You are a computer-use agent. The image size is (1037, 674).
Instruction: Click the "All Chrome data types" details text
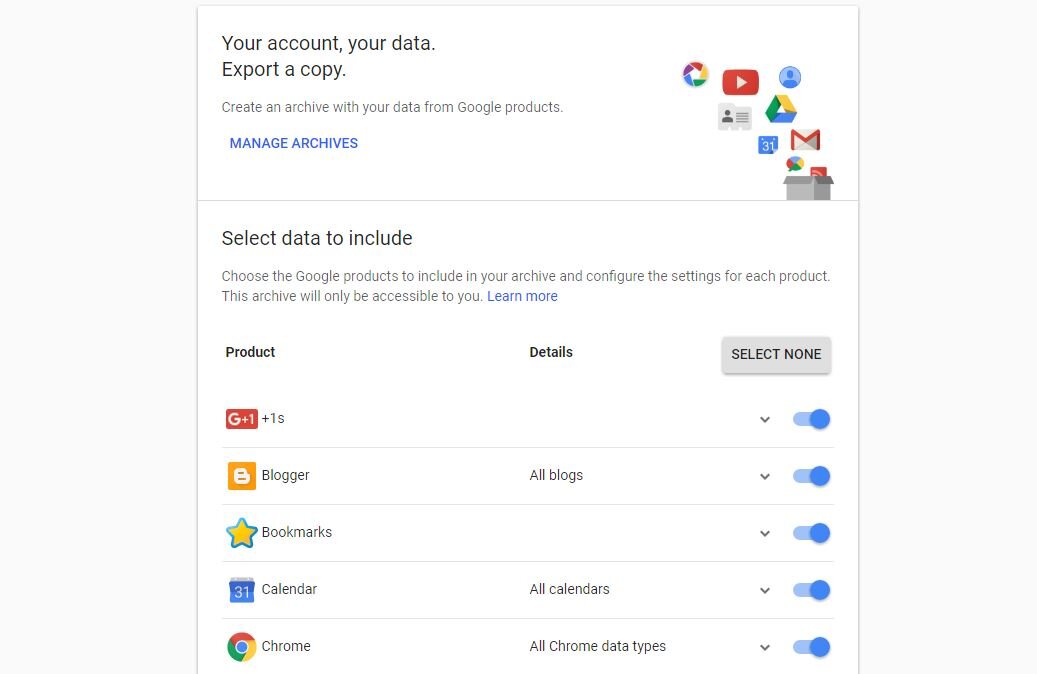coord(597,646)
